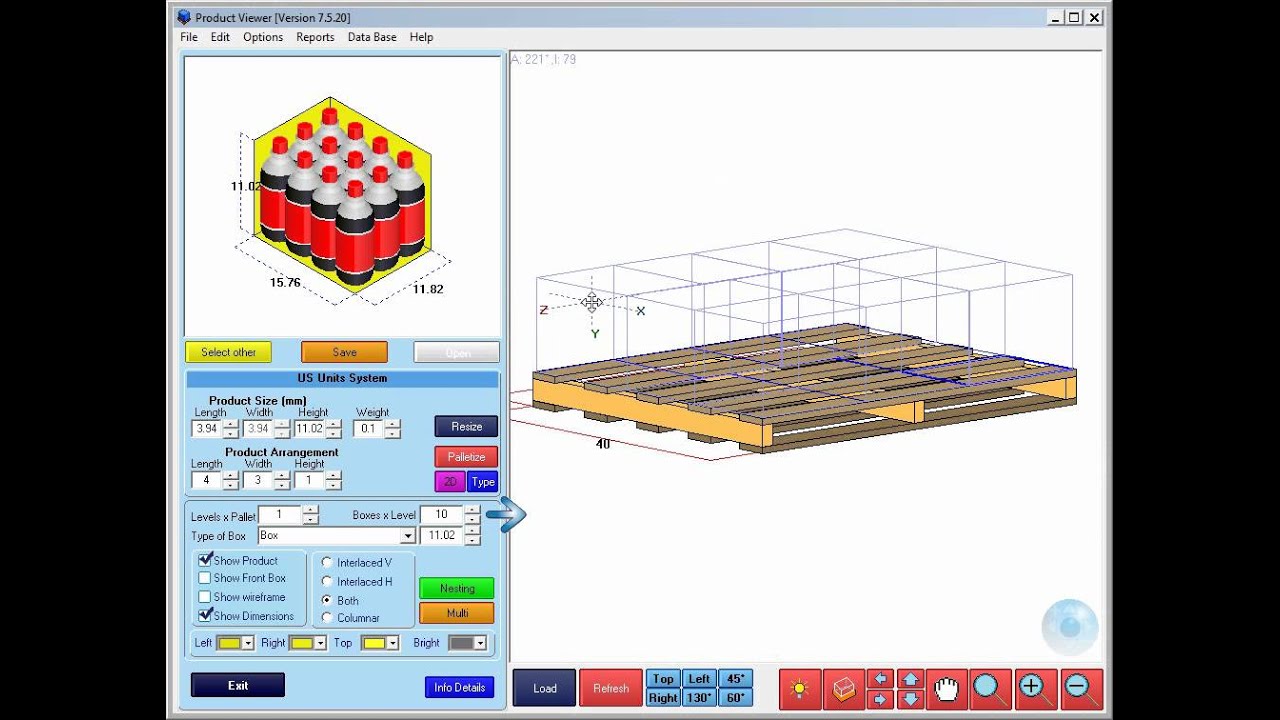Increase Product Size Length with up stepper
The width and height of the screenshot is (1280, 720).
pyautogui.click(x=231, y=424)
